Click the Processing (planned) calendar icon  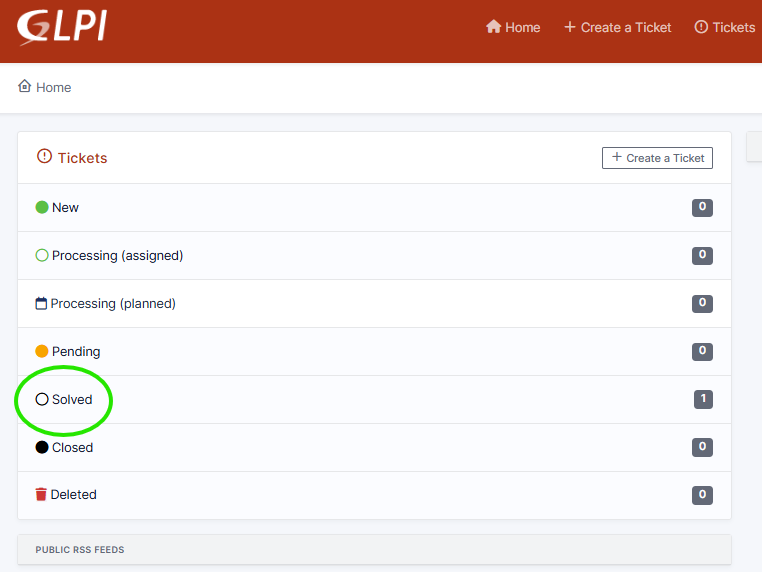pyautogui.click(x=42, y=304)
